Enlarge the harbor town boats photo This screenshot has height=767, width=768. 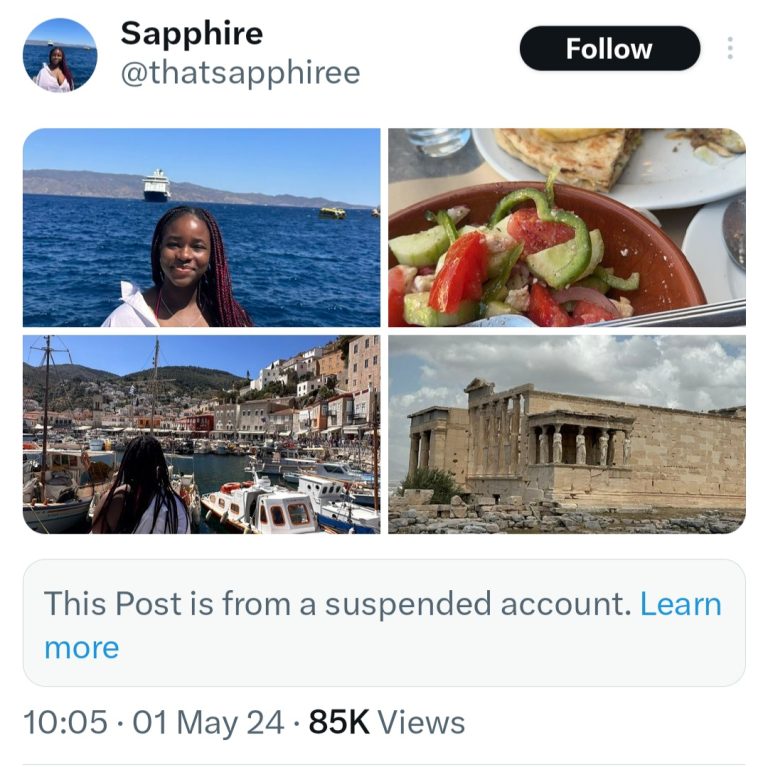coord(201,434)
